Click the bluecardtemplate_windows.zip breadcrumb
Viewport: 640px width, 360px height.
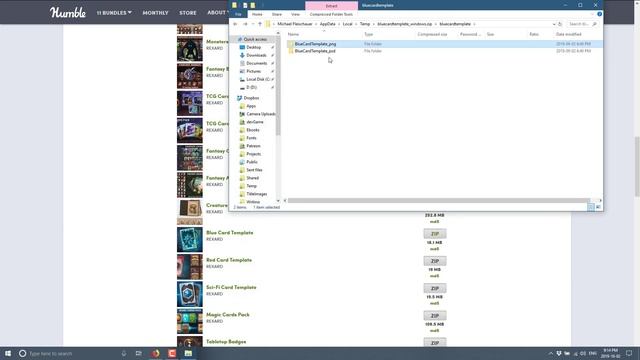404,24
